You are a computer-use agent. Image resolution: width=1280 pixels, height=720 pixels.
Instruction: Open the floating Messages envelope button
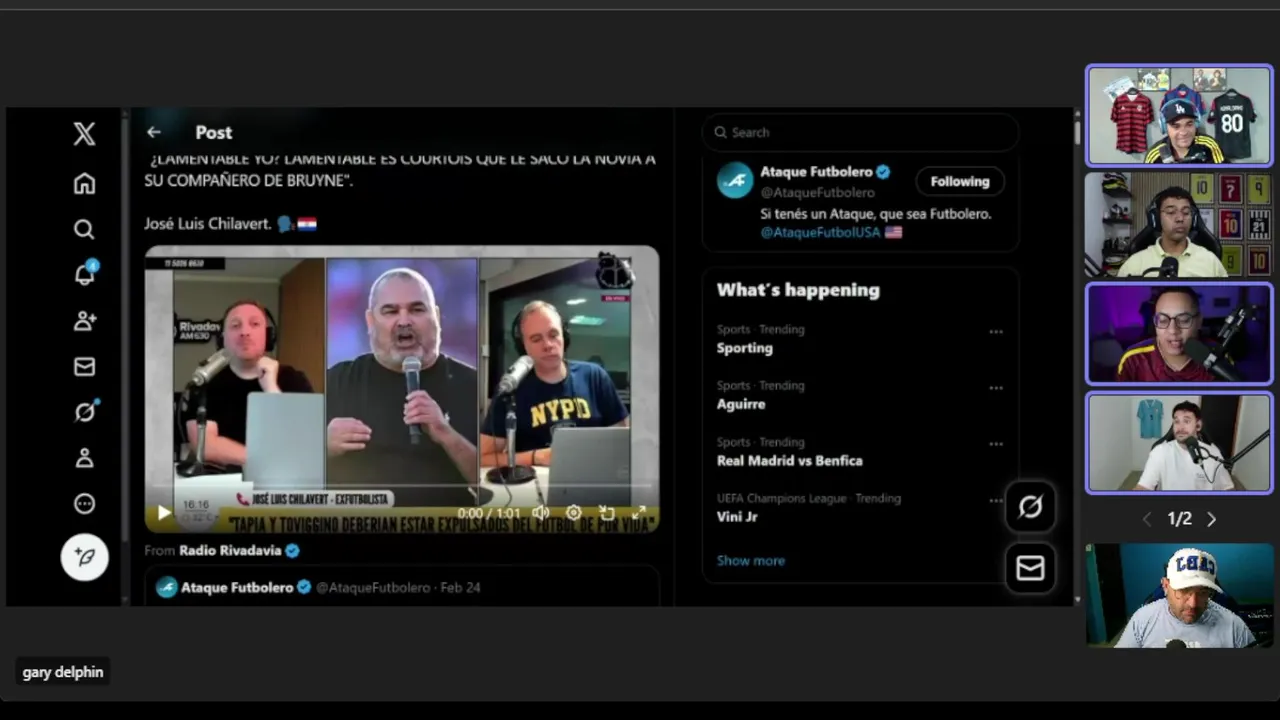click(x=1030, y=568)
